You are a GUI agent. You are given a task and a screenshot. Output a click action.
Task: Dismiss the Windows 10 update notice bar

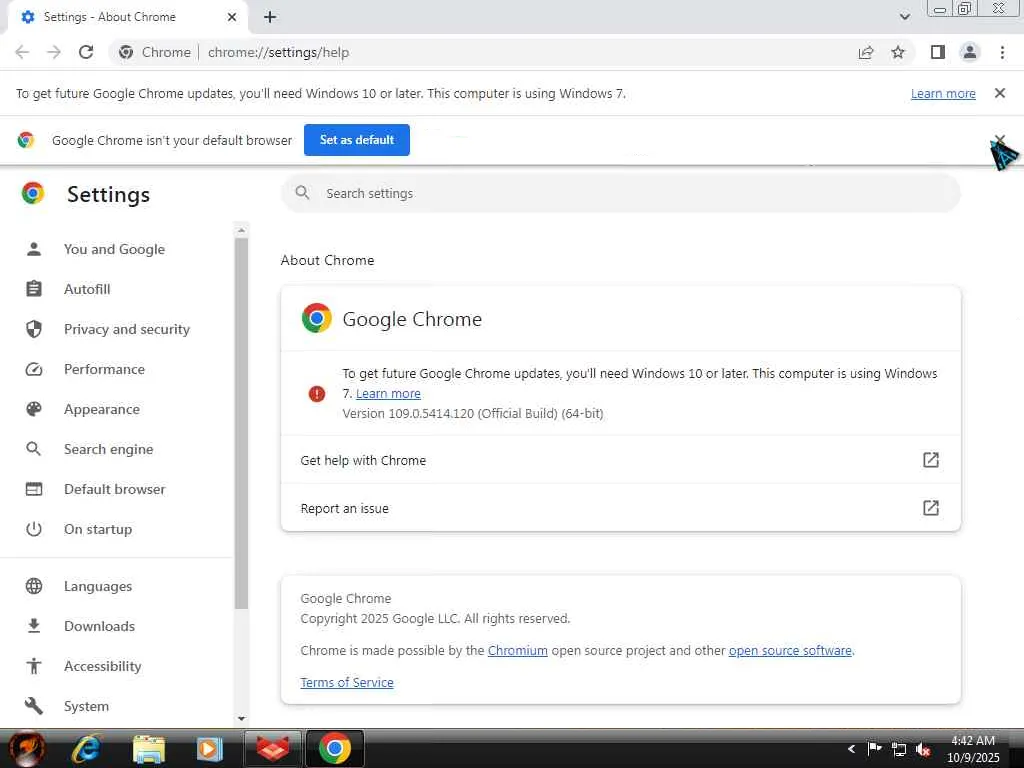pos(1000,93)
